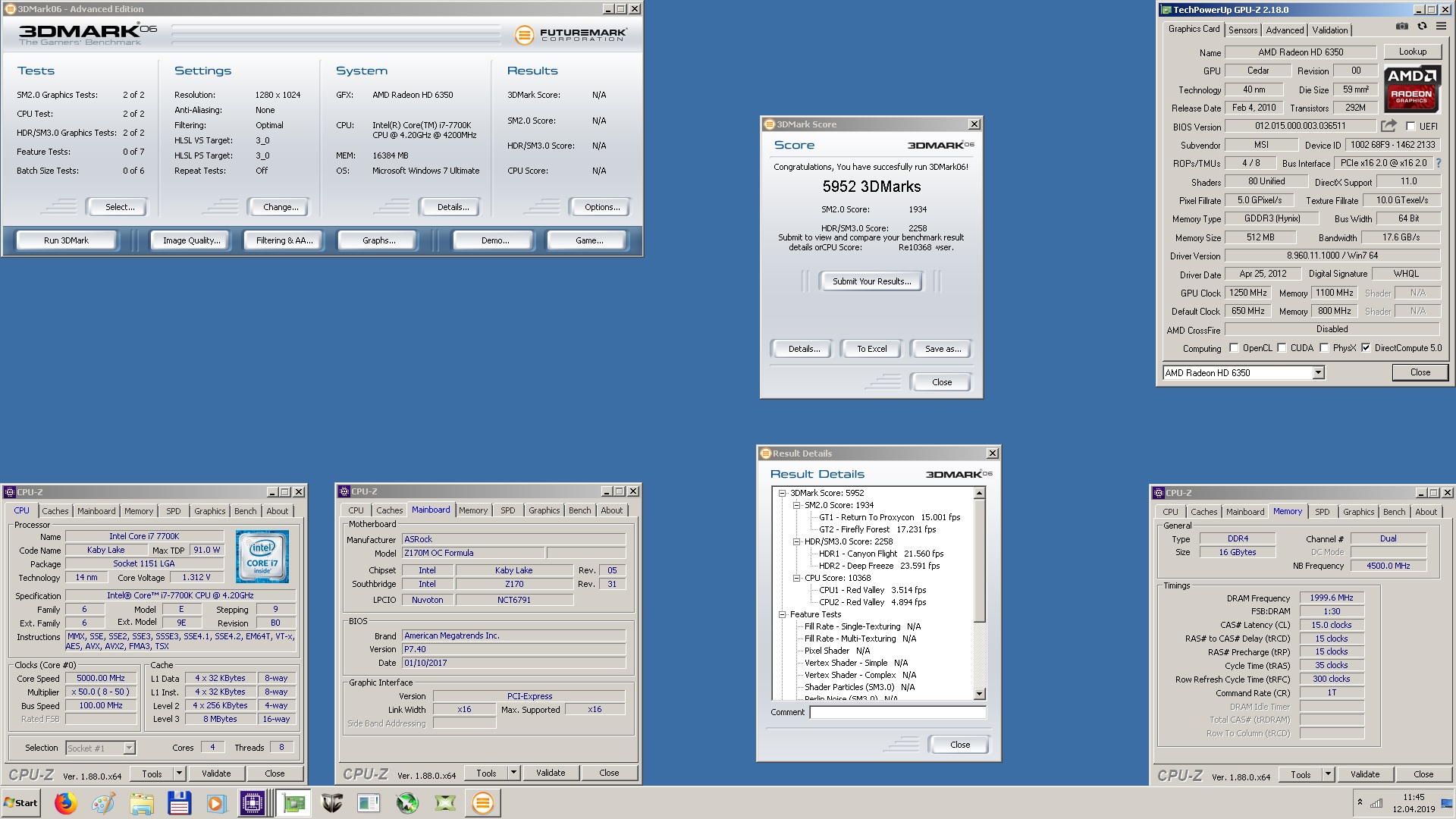Click the green X DirectX taskbar icon
Screen dimensions: 1456x819
tap(445, 803)
